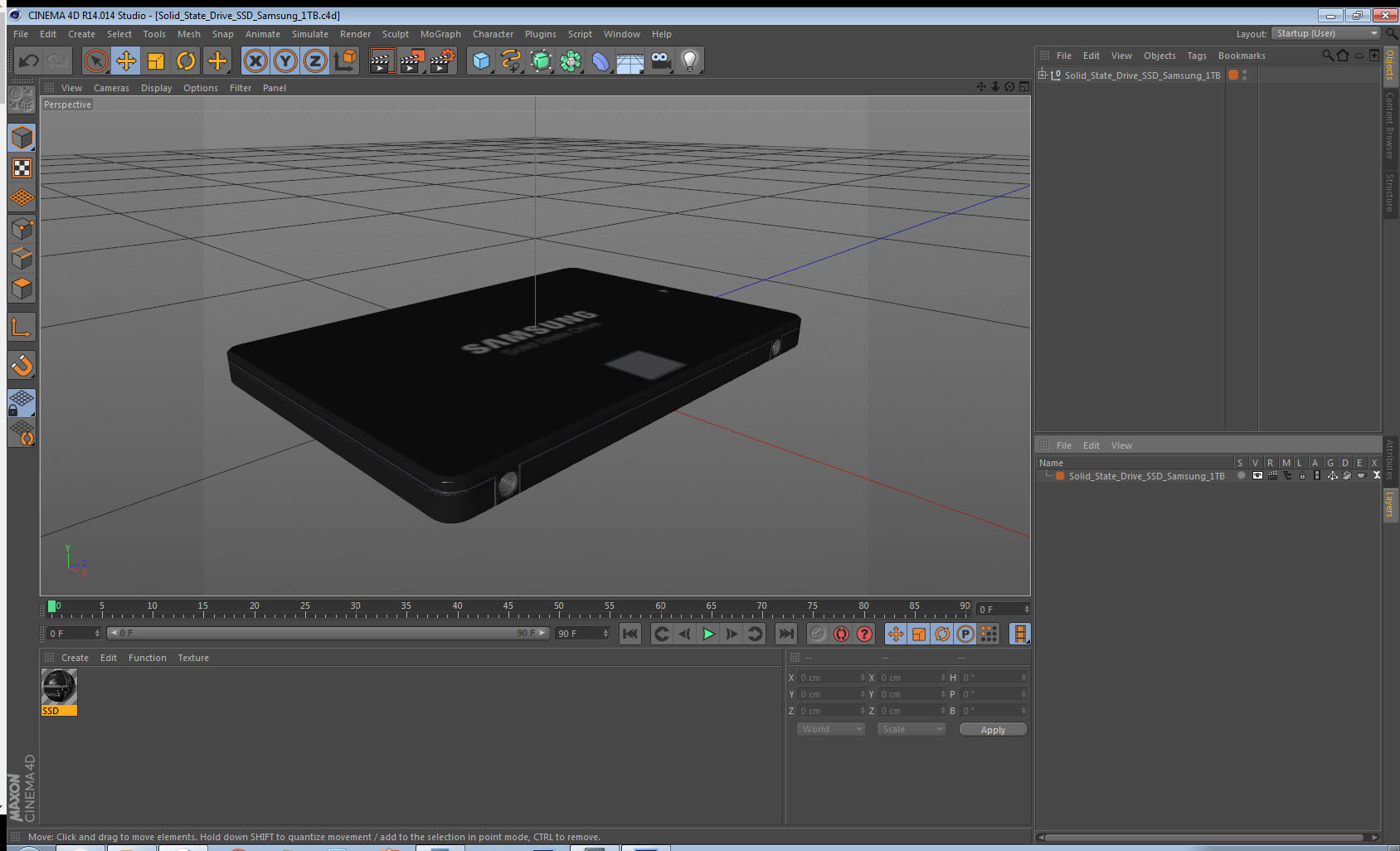Viewport: 1400px width, 851px height.
Task: Add a Cube primitive object
Action: [481, 61]
